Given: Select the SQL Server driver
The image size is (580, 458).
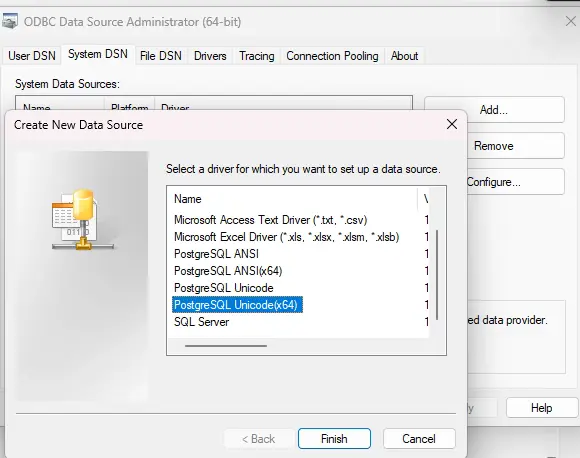Looking at the screenshot, I should pyautogui.click(x=202, y=322).
